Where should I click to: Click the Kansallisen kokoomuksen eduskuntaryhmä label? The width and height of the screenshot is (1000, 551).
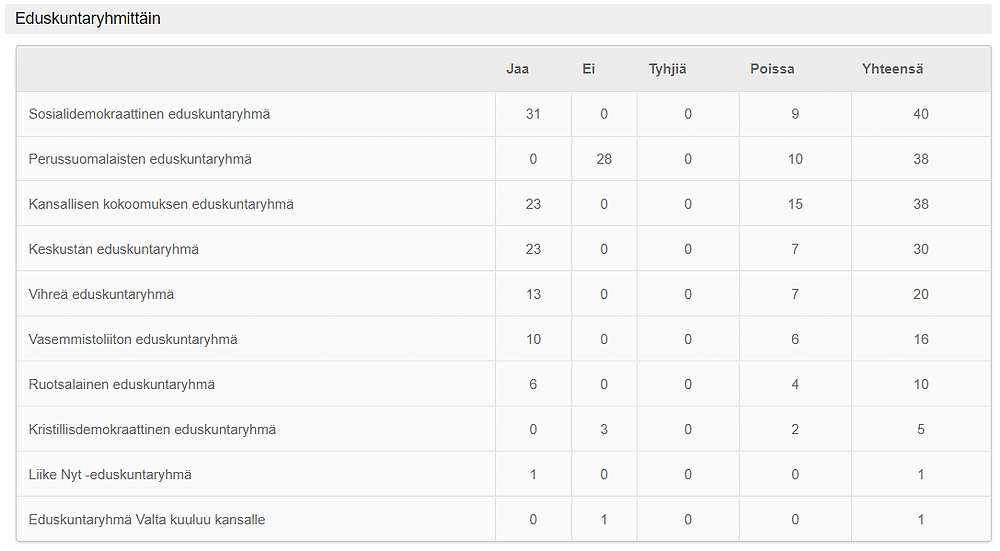pyautogui.click(x=161, y=205)
